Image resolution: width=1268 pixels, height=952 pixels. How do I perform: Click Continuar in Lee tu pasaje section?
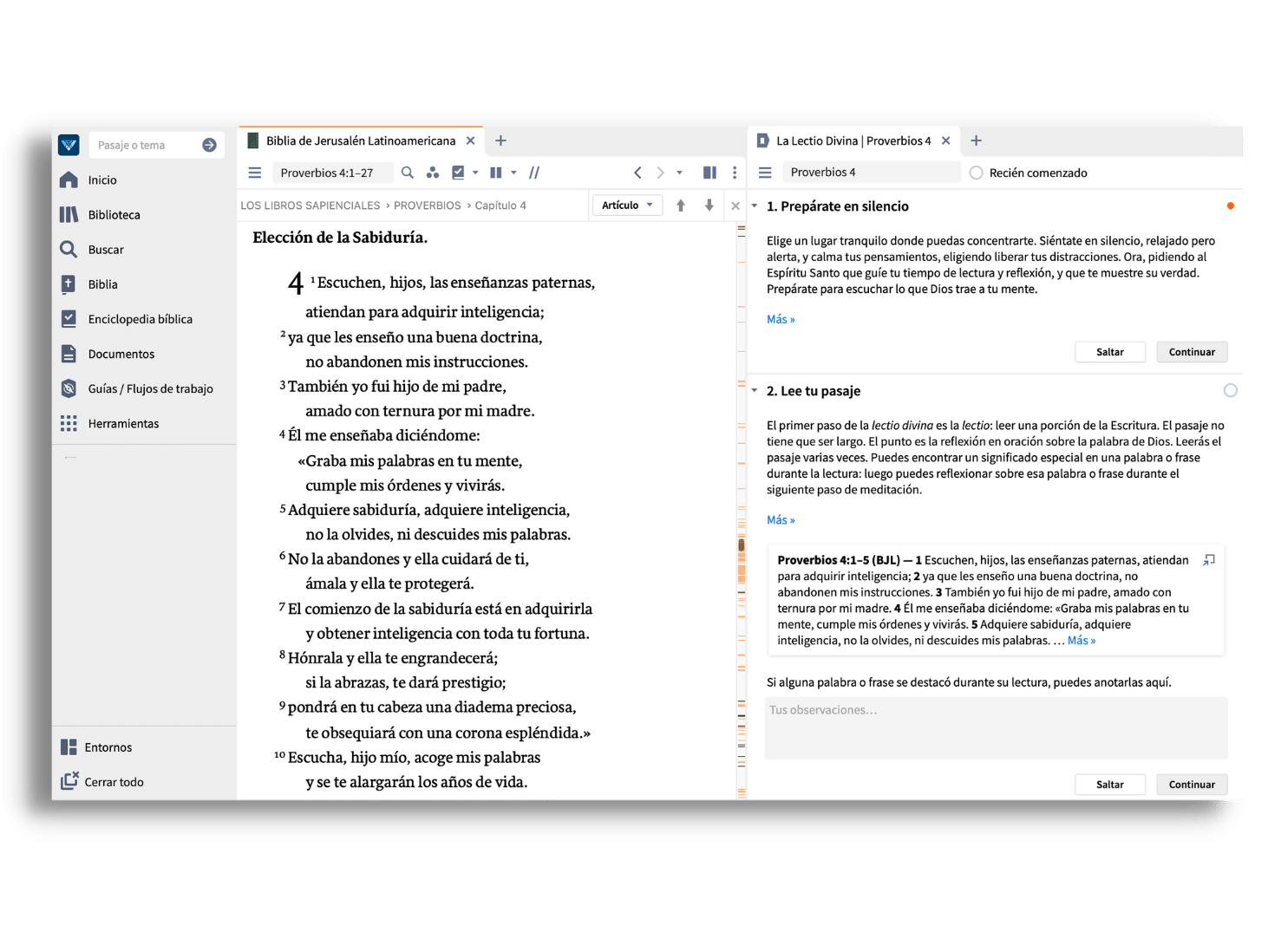coord(1192,785)
